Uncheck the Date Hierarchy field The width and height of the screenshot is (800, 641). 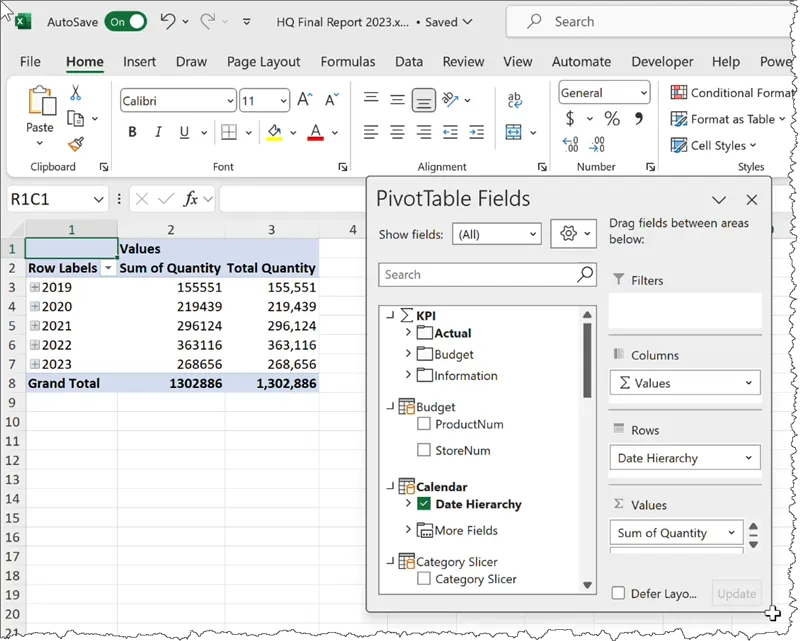pos(424,504)
